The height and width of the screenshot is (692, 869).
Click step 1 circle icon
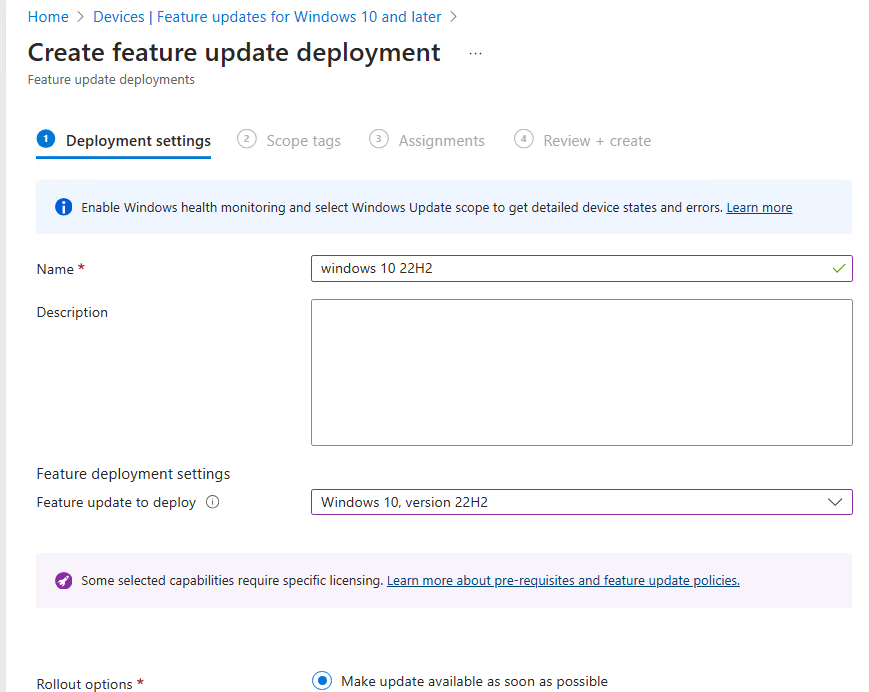(46, 139)
